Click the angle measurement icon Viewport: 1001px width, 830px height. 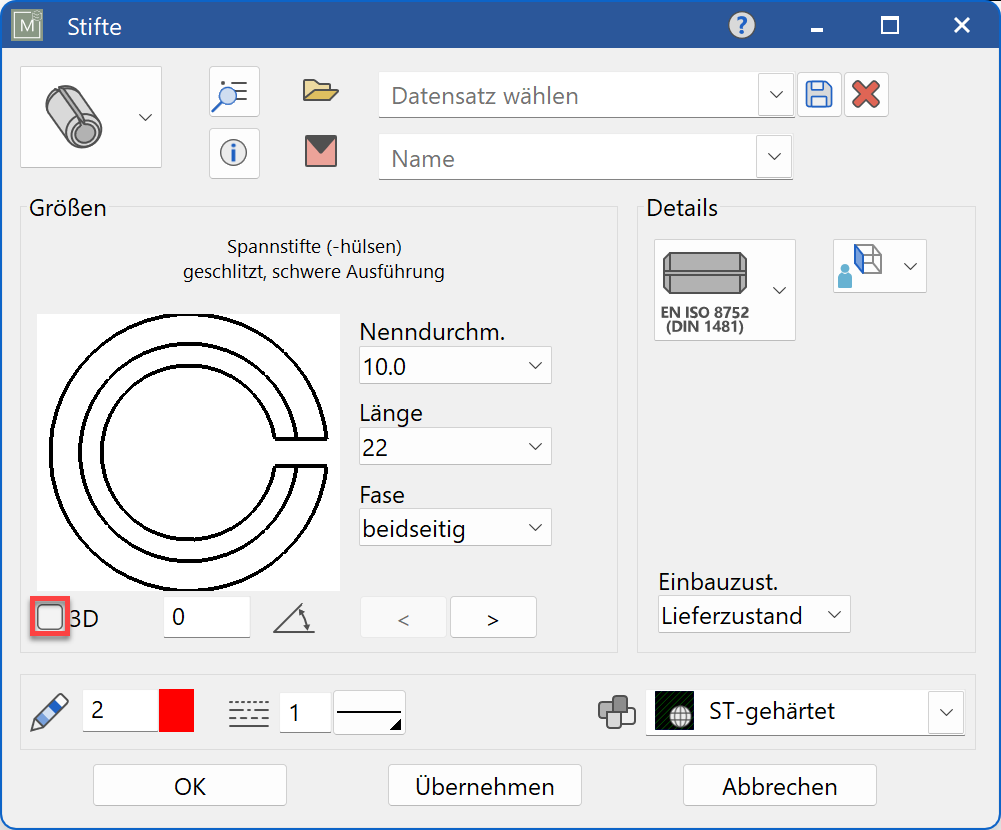[293, 618]
